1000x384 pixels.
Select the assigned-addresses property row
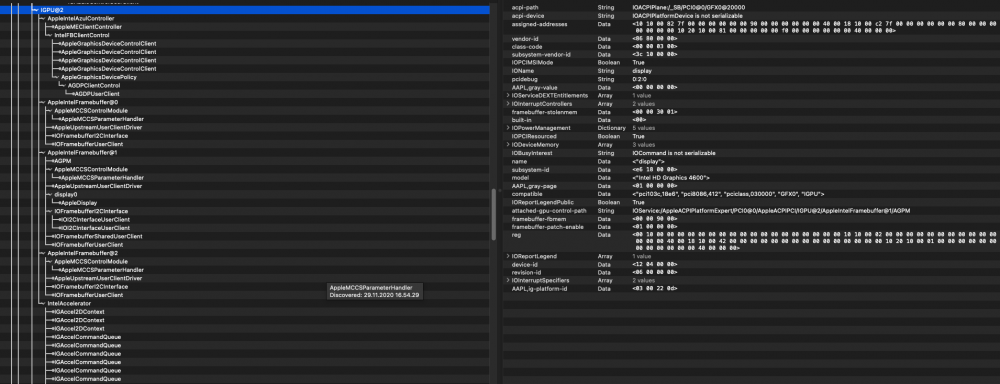coord(751,27)
